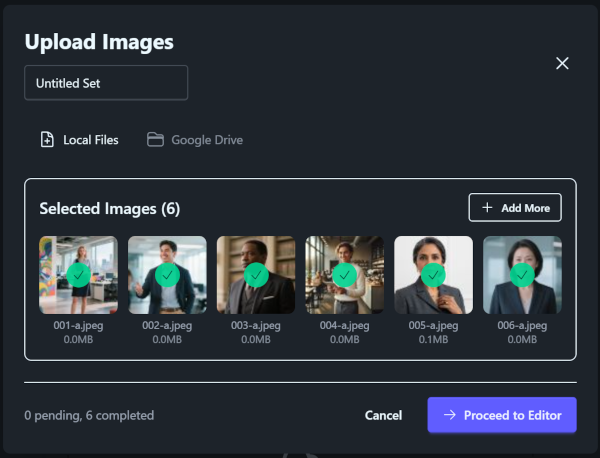Switch to the Local Files tab

point(80,140)
